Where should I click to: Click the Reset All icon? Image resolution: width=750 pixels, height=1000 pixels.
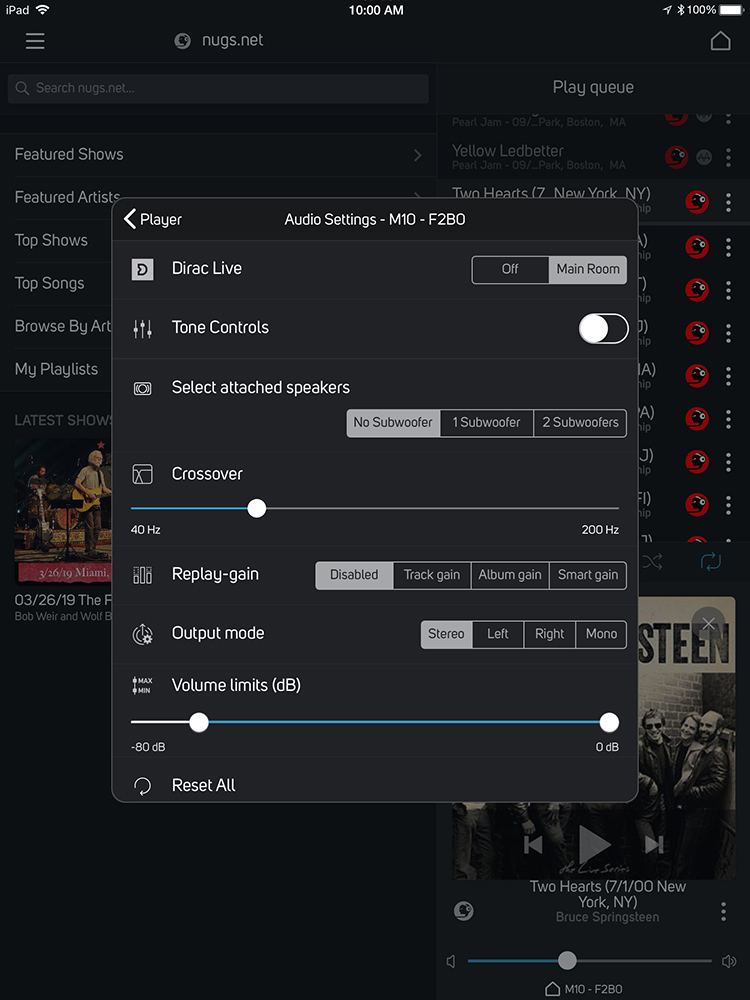pos(143,786)
